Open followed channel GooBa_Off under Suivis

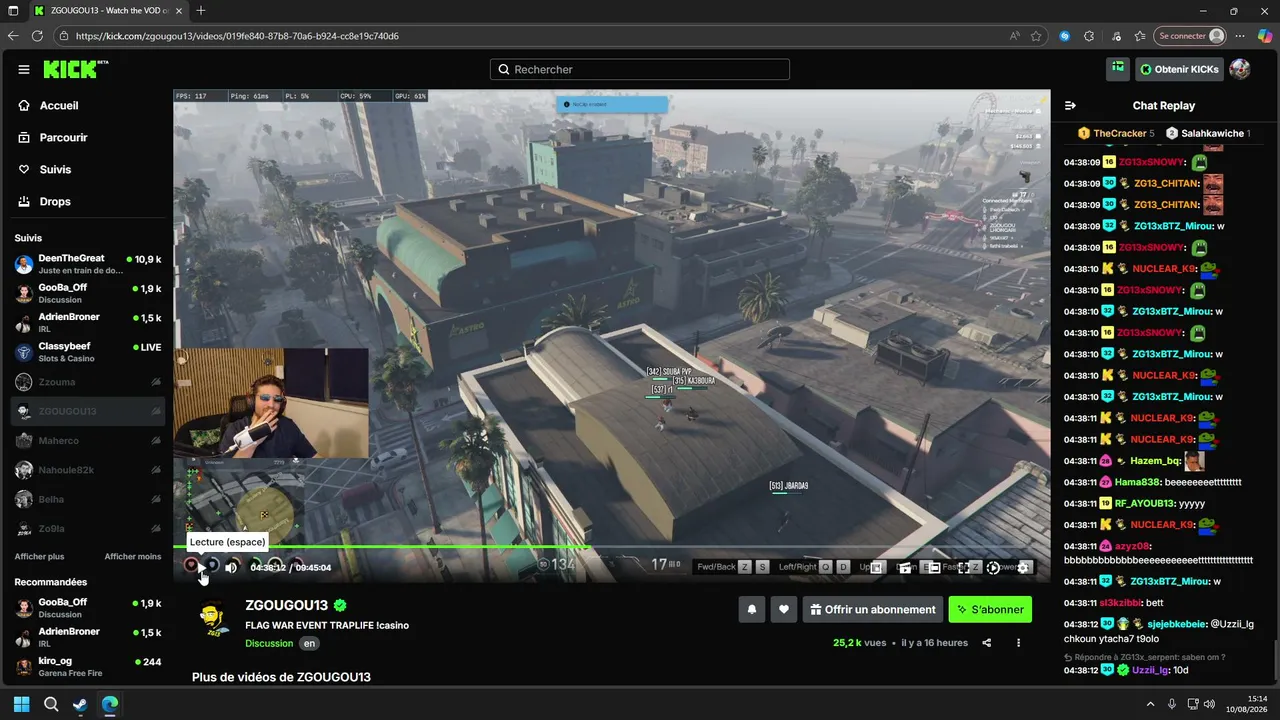tap(88, 293)
